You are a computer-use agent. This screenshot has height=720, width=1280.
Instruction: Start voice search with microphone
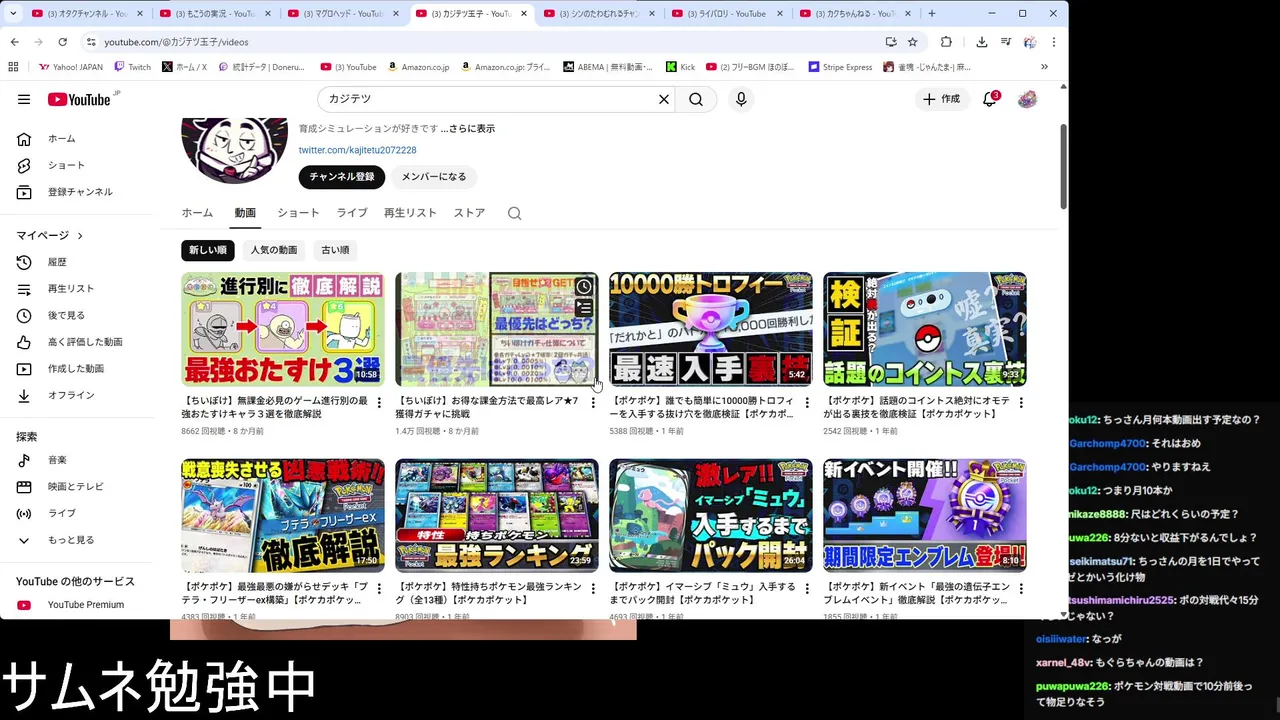coord(741,99)
